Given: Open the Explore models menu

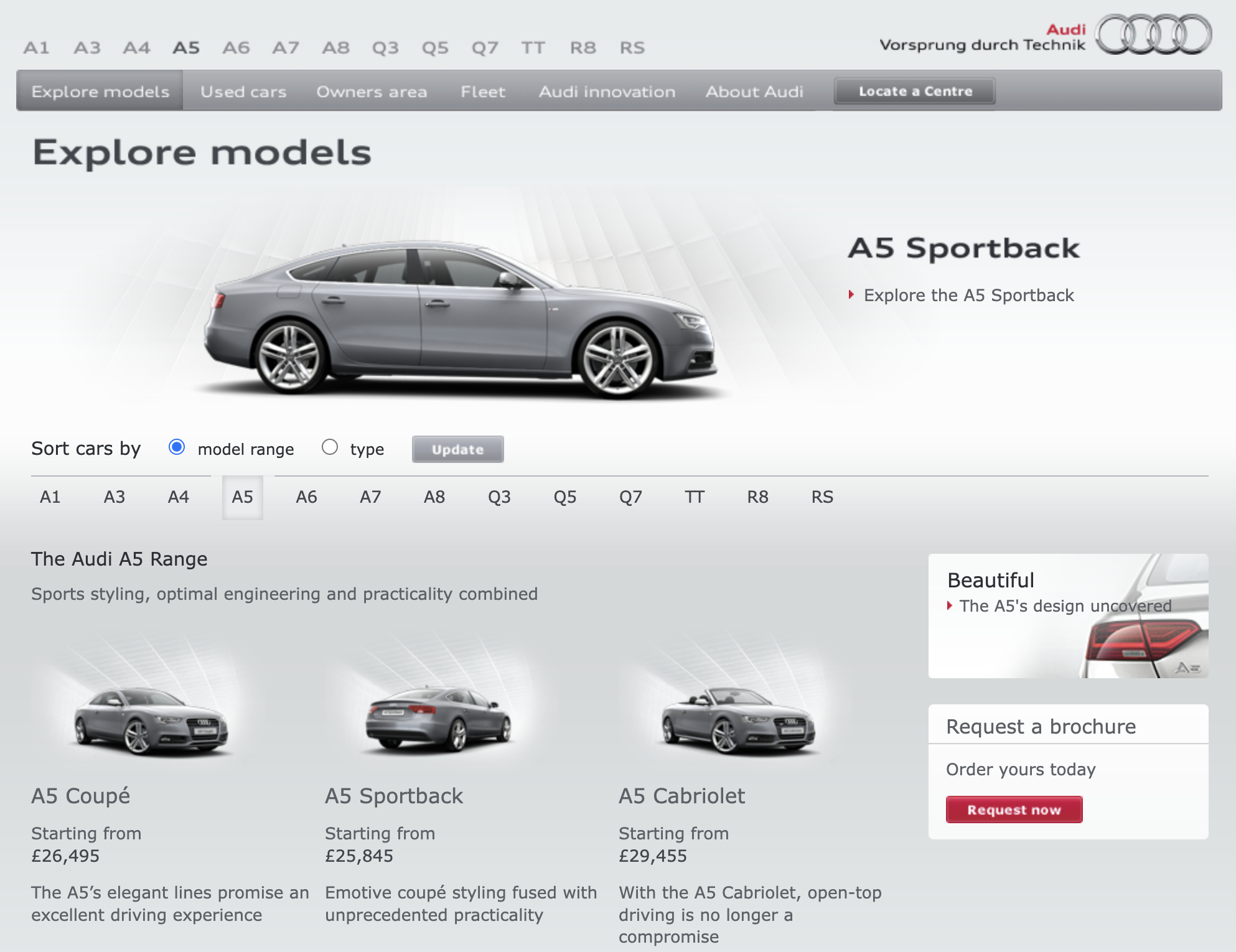Looking at the screenshot, I should point(100,91).
